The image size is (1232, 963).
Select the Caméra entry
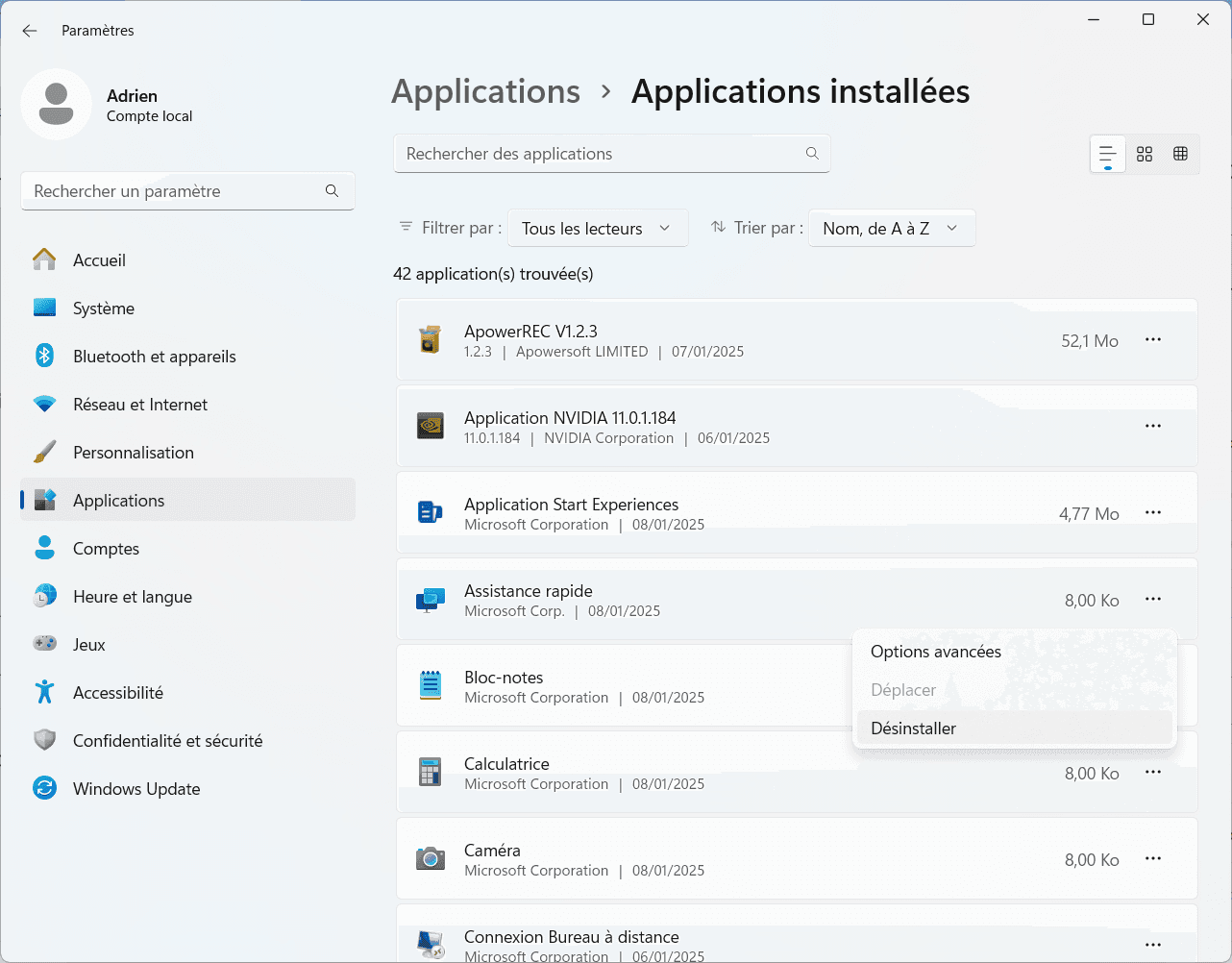(797, 858)
